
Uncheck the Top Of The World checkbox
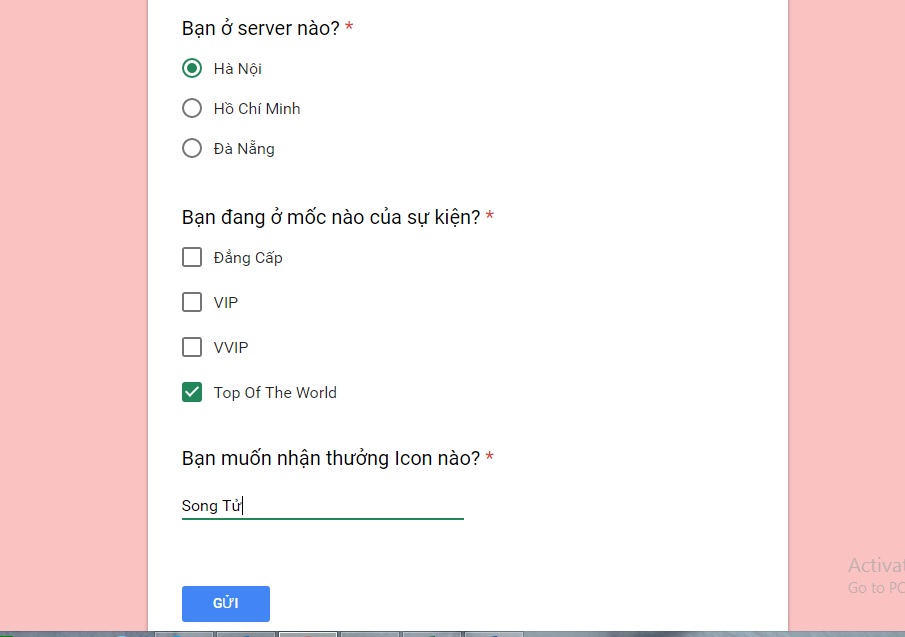pyautogui.click(x=192, y=392)
